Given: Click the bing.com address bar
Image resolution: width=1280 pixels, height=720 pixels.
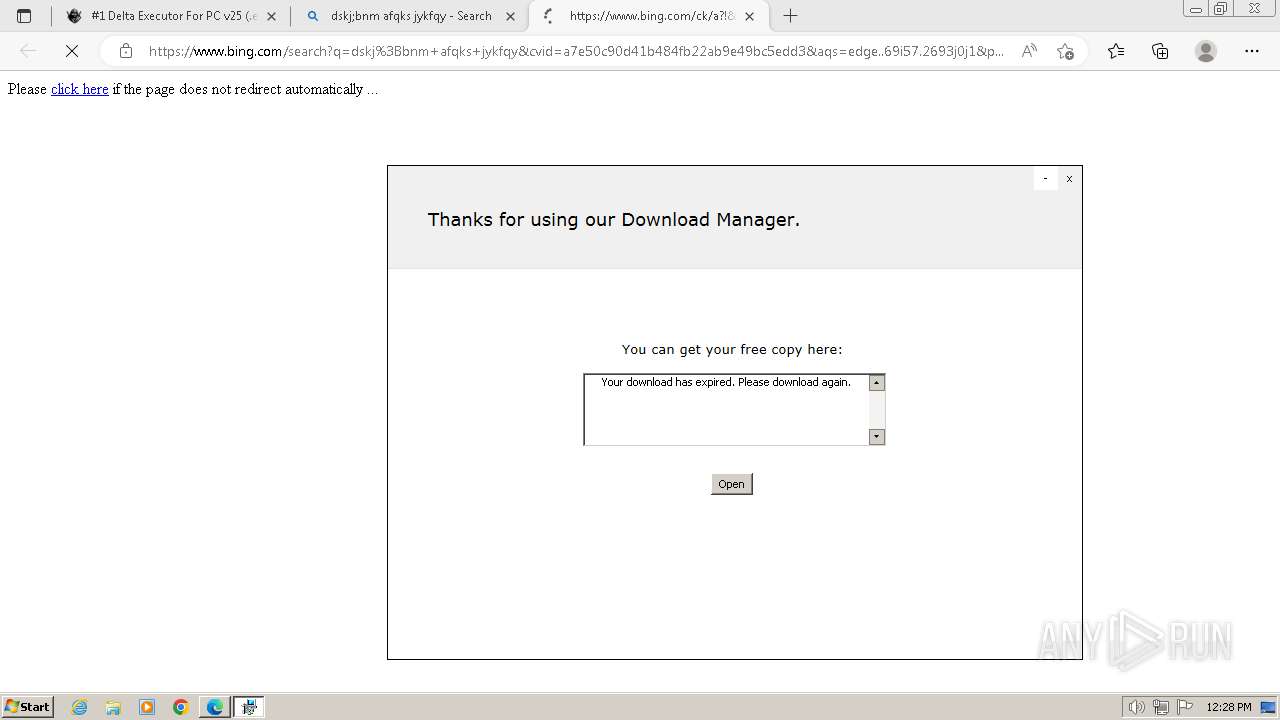Looking at the screenshot, I should tap(575, 51).
